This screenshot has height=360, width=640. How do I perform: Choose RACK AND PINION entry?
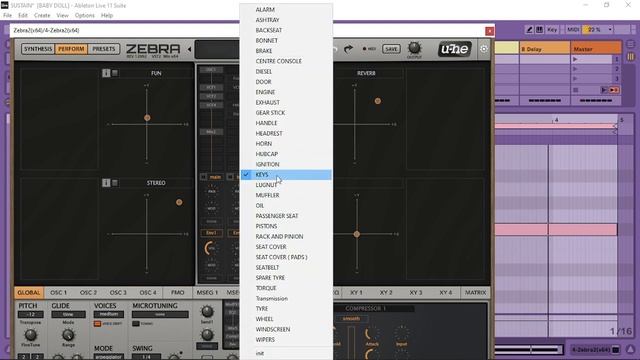click(x=286, y=236)
